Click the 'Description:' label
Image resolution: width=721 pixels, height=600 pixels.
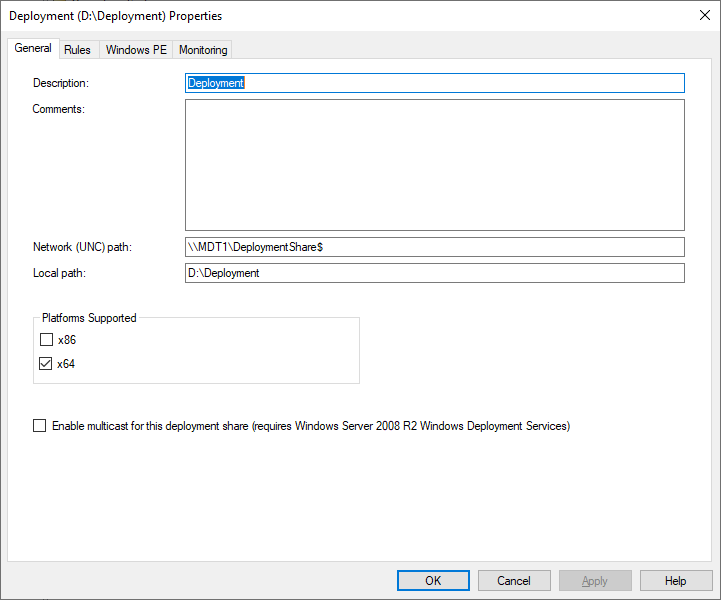click(x=61, y=83)
